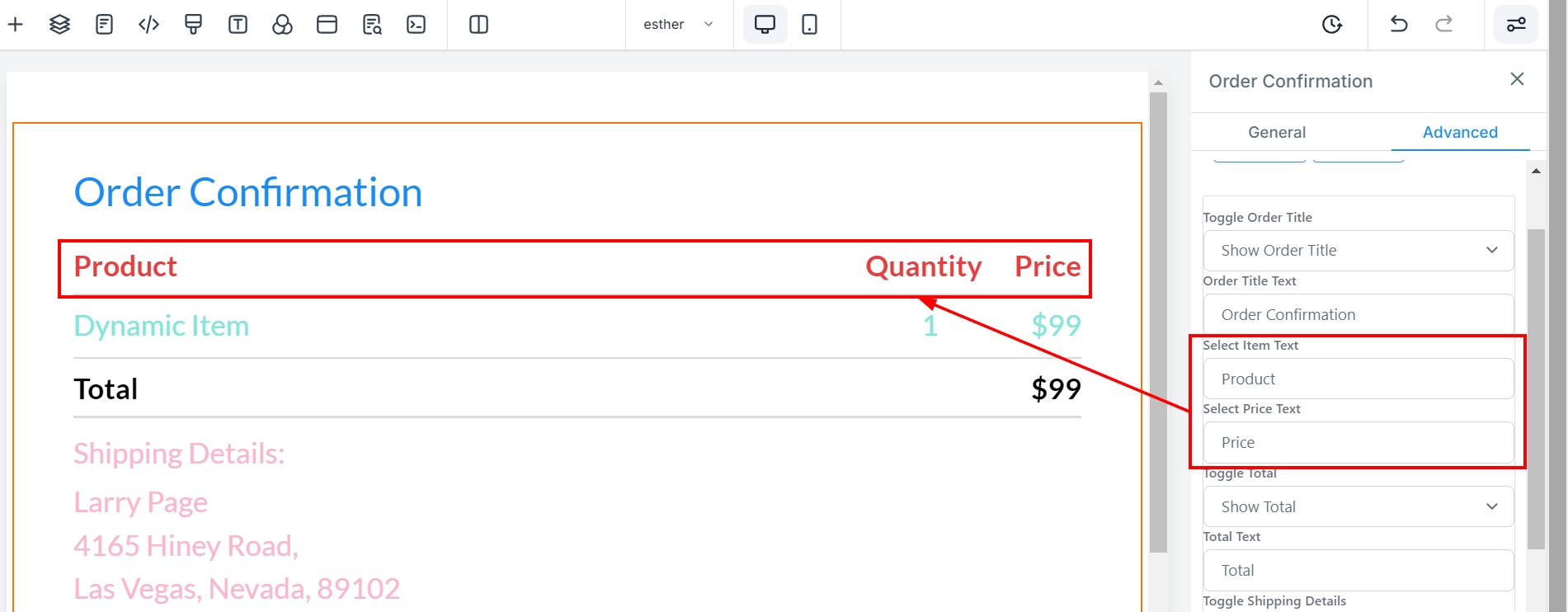Click the Order Title Text input field
The height and width of the screenshot is (612, 1568).
coord(1358,315)
